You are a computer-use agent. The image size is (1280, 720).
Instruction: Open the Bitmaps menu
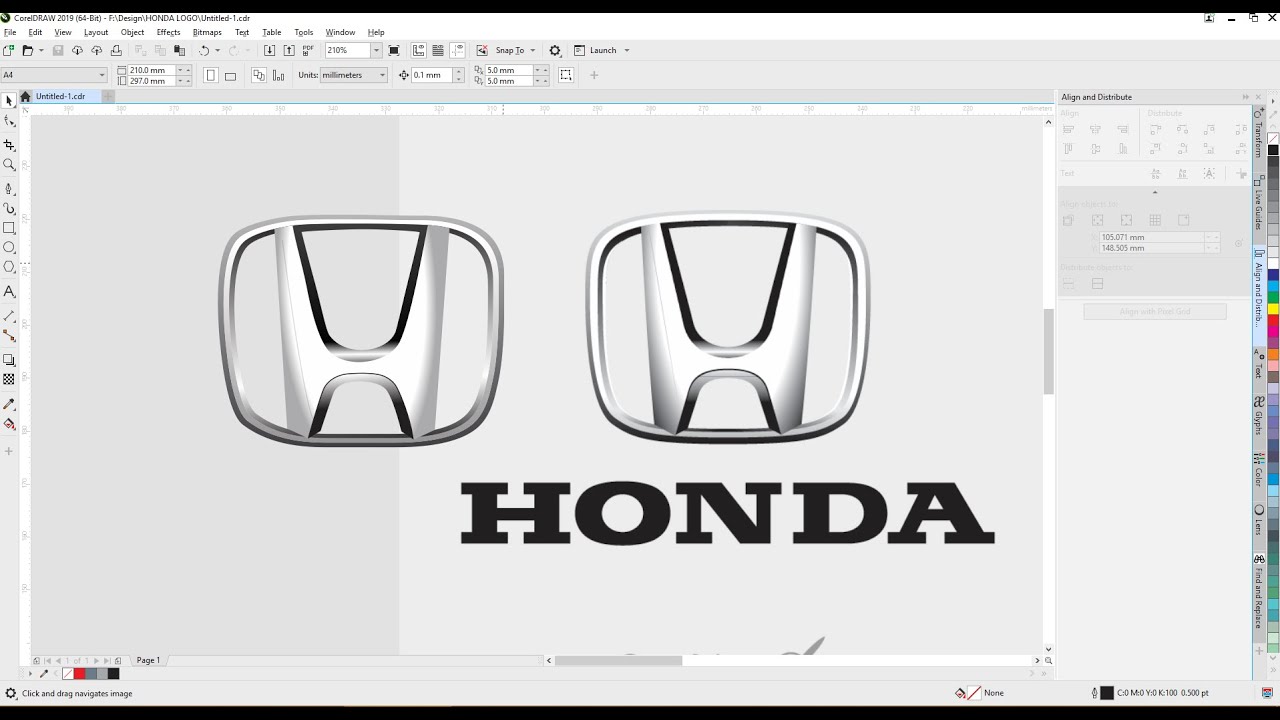point(207,32)
